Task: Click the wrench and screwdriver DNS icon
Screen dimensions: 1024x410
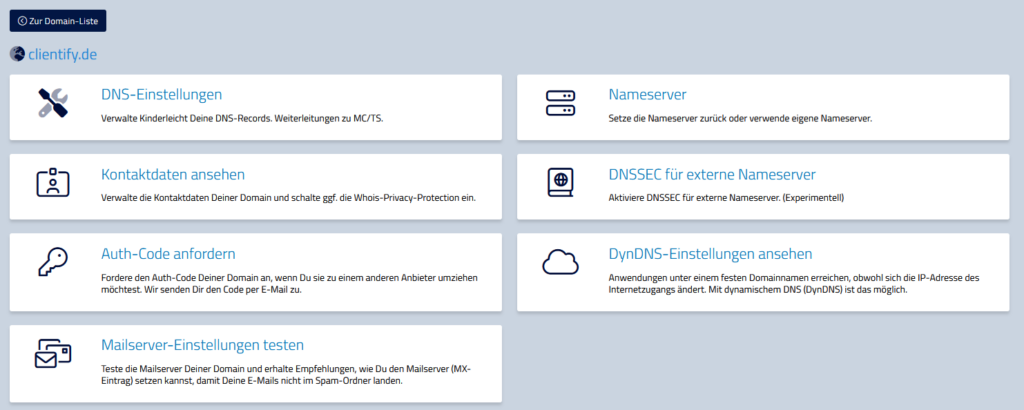Action: 53,103
